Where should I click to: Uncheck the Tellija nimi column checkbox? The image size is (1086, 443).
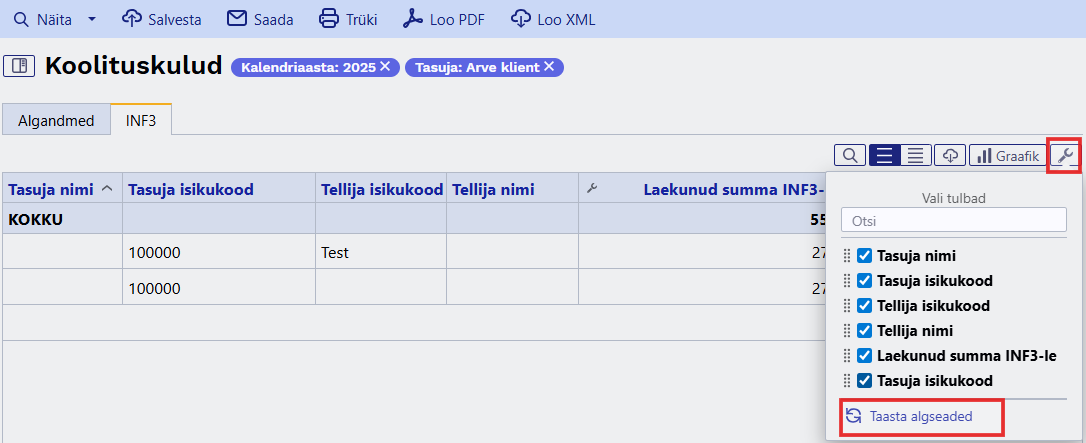point(865,331)
